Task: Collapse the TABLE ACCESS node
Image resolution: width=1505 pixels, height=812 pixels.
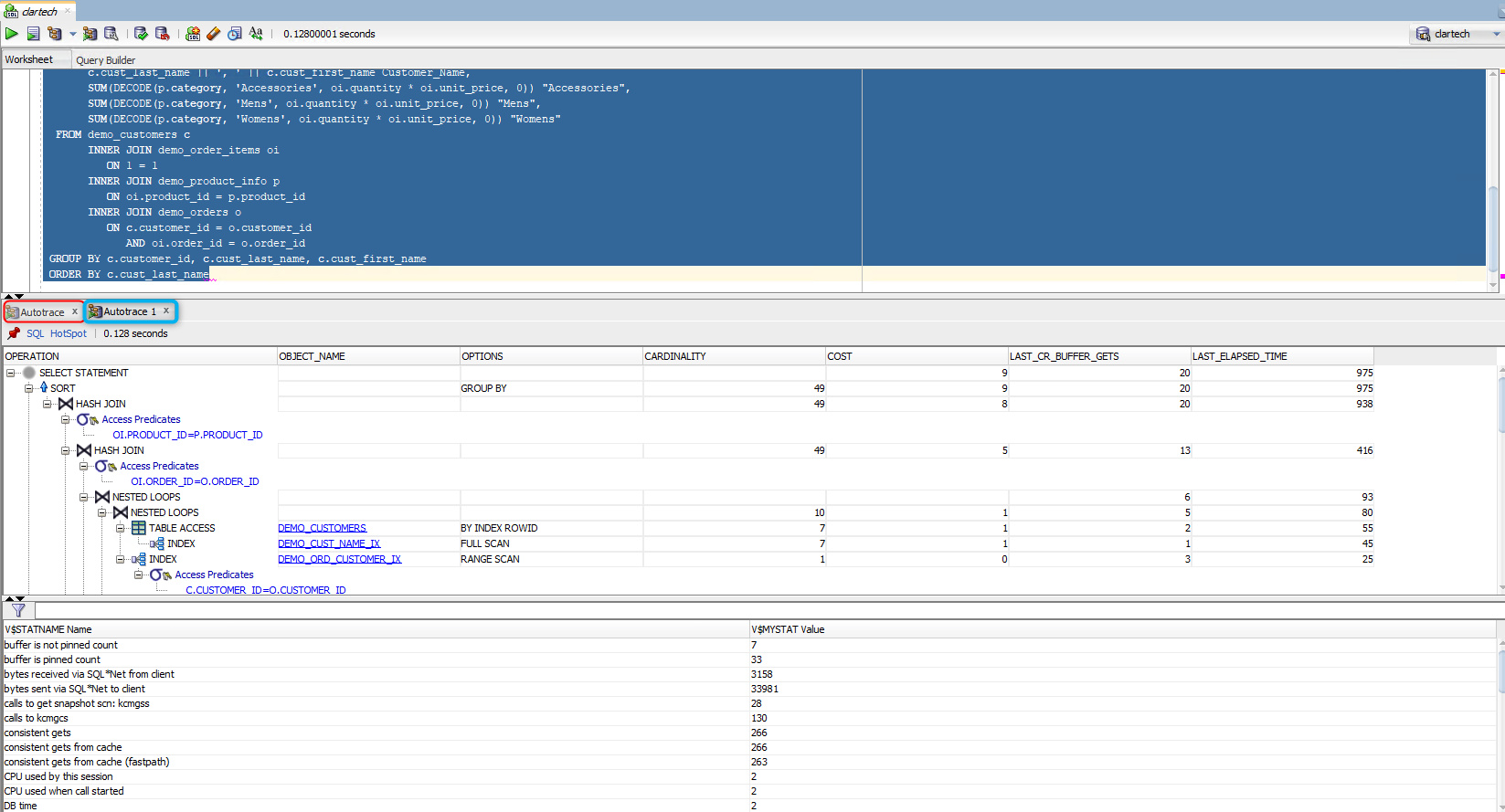Action: (120, 528)
